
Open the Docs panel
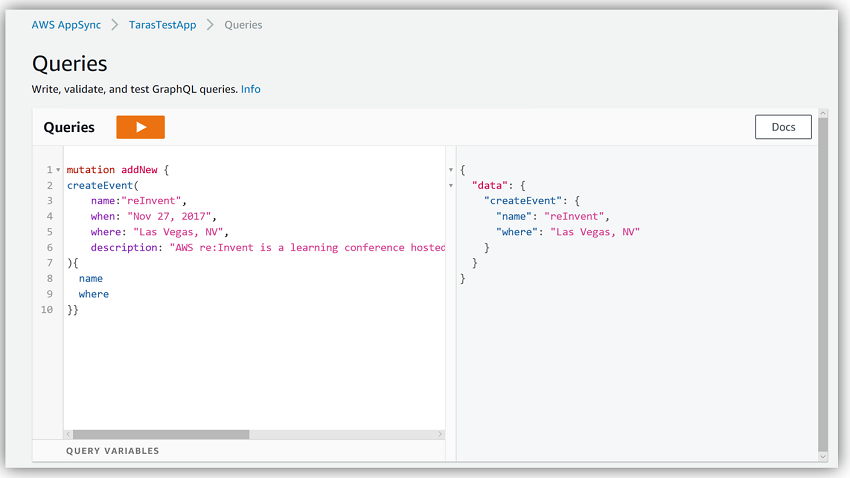point(783,127)
